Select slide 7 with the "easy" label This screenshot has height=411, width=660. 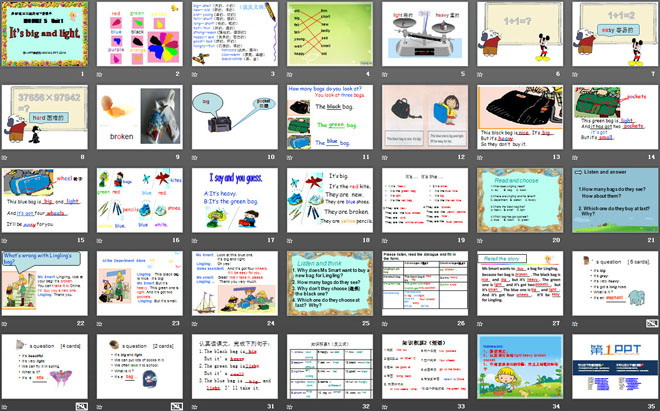[615, 34]
